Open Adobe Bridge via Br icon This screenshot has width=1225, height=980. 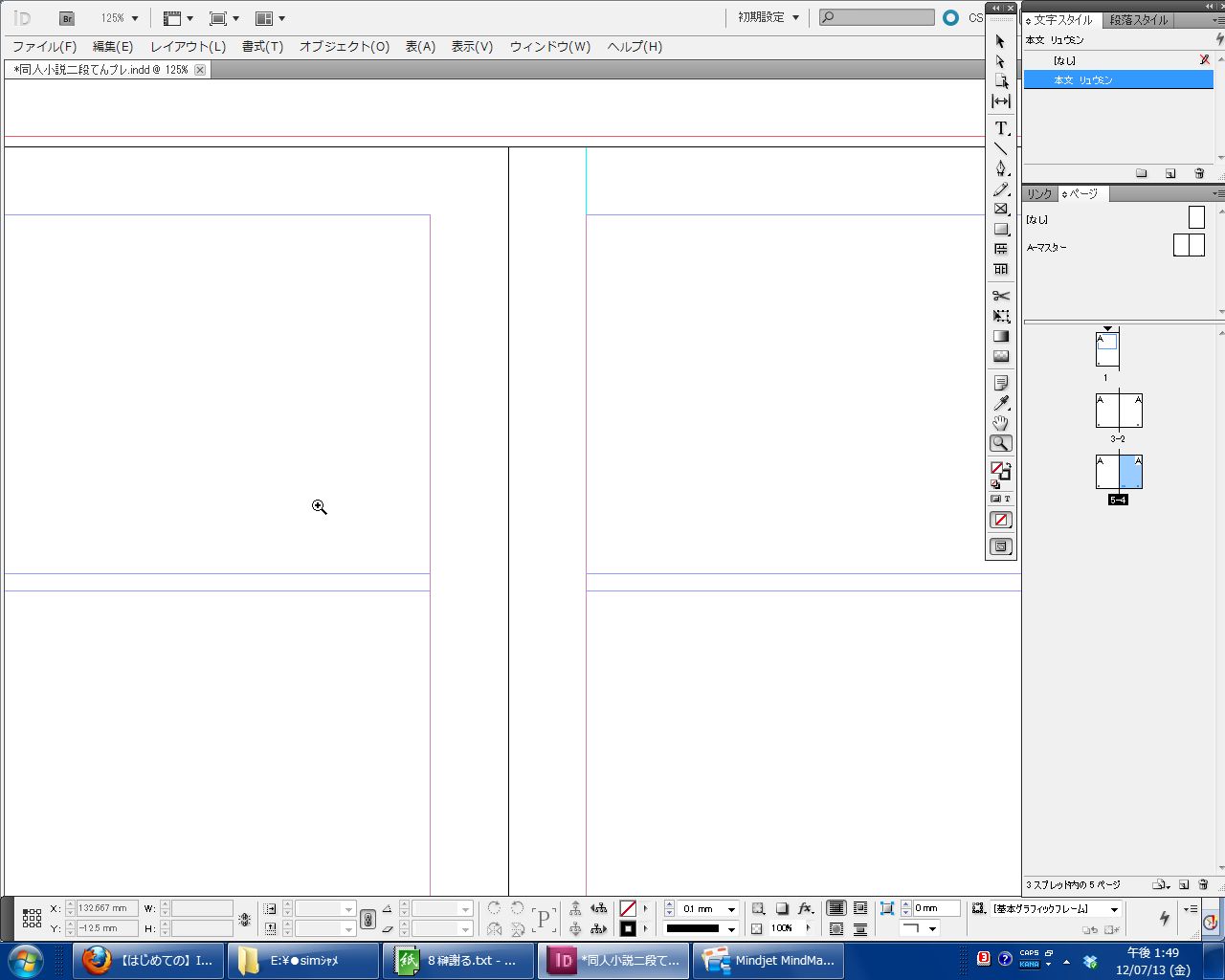67,18
